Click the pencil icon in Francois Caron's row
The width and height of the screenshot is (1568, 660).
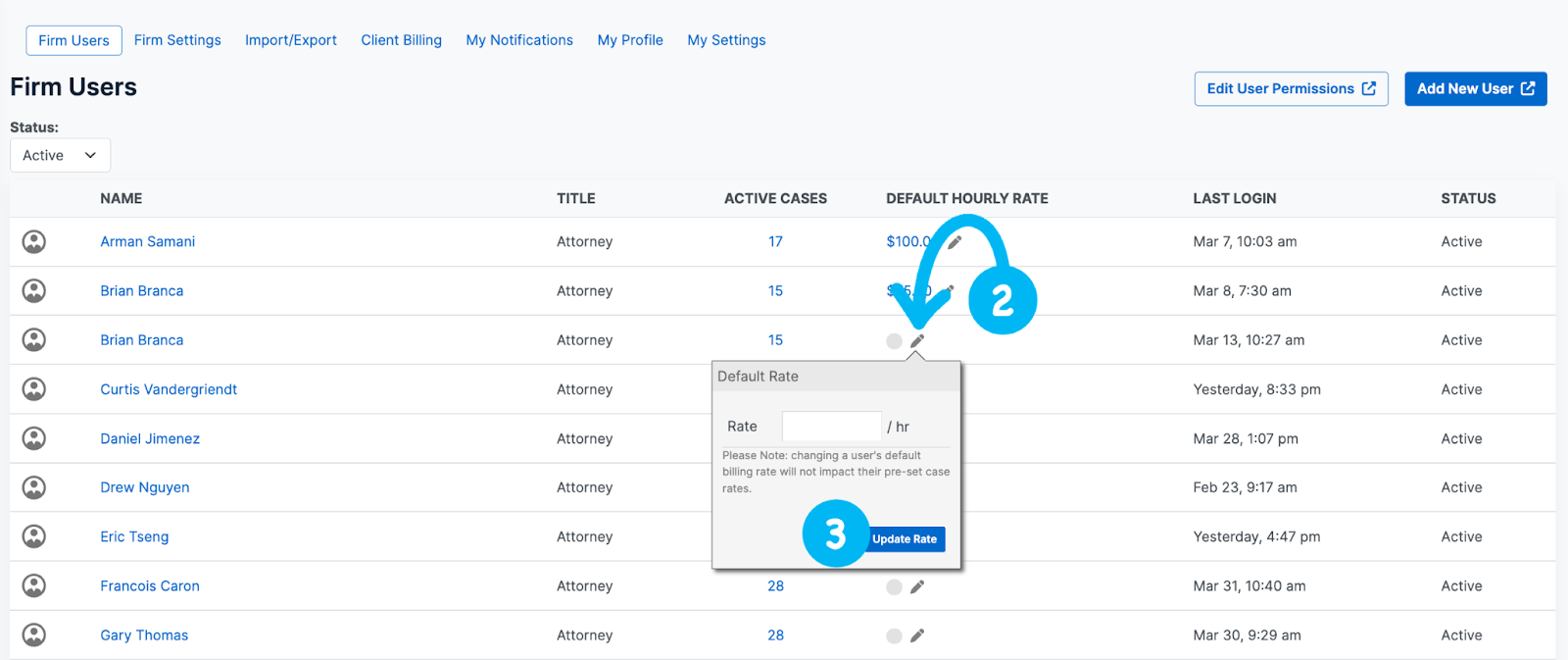coord(917,586)
